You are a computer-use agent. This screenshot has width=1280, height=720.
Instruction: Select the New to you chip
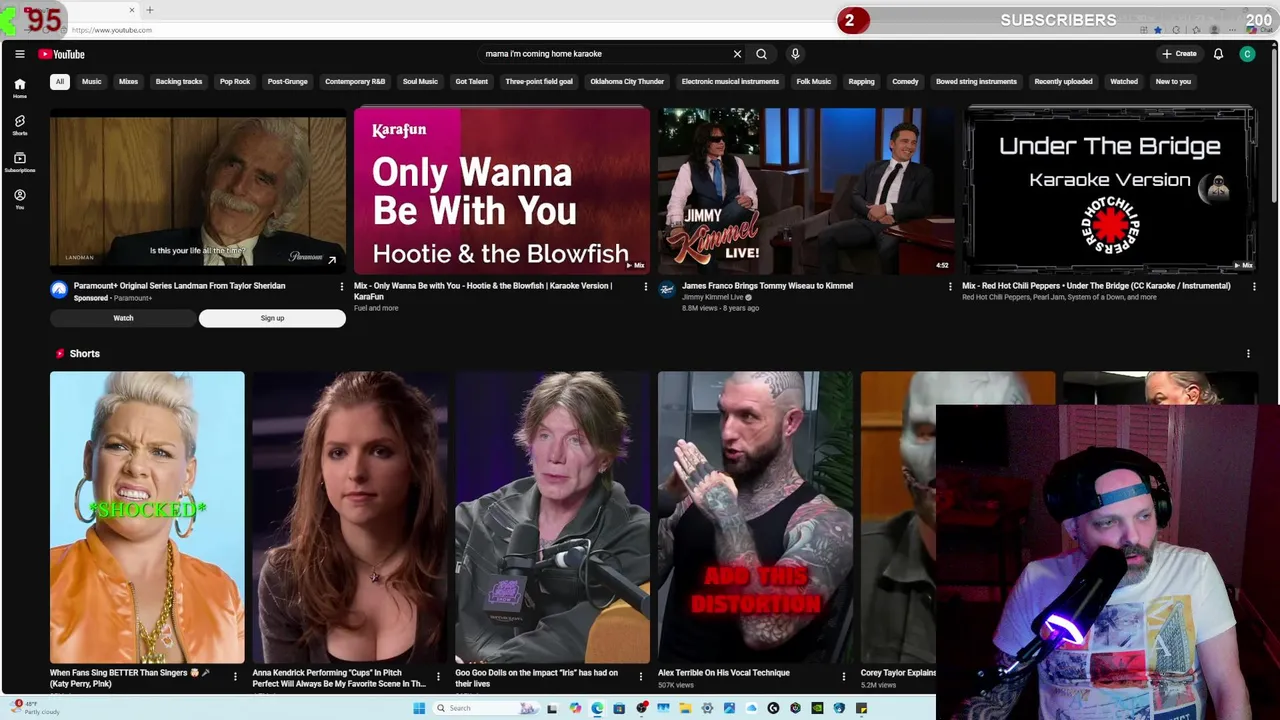(1173, 82)
